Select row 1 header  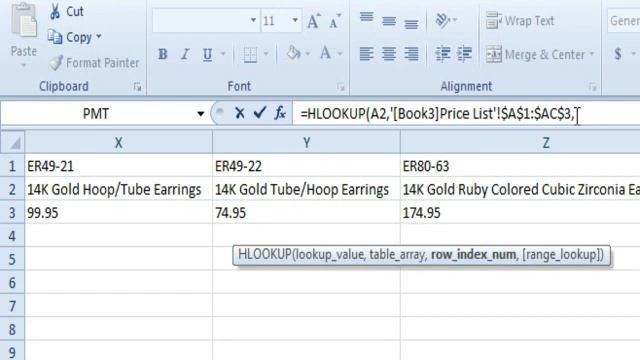12,166
